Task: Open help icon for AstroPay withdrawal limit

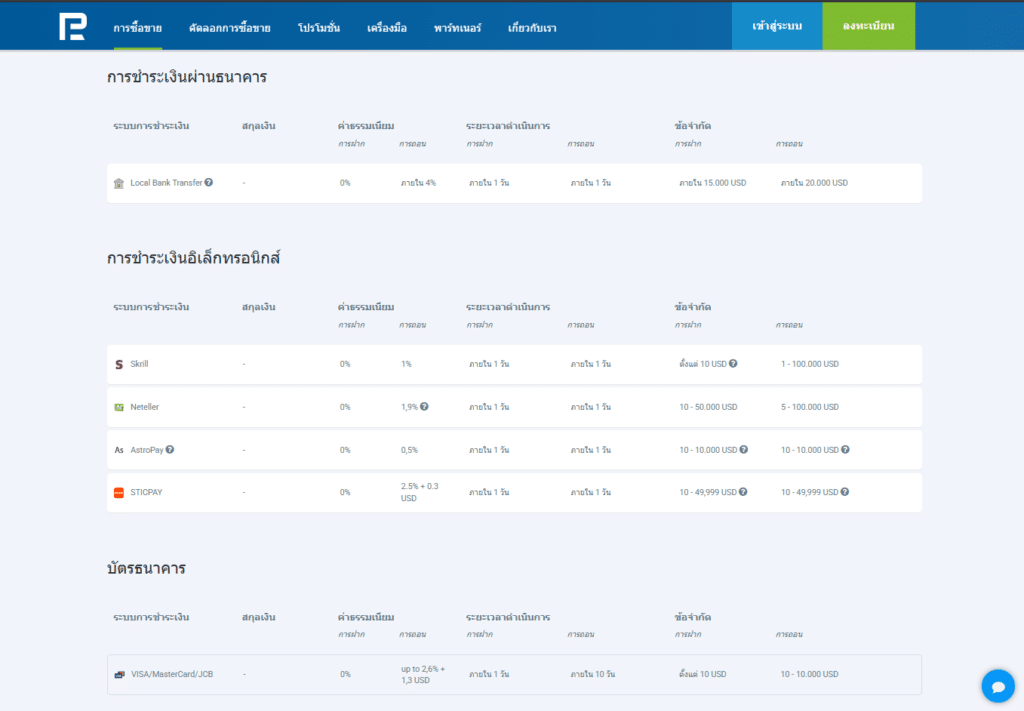Action: coord(845,449)
